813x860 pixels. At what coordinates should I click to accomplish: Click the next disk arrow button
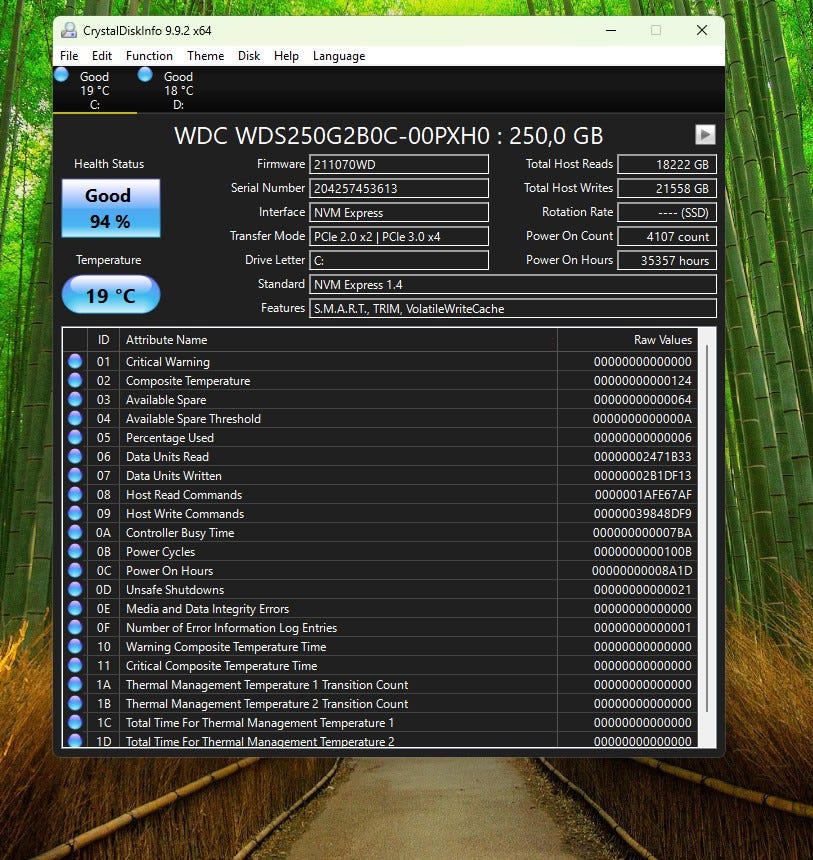[705, 134]
